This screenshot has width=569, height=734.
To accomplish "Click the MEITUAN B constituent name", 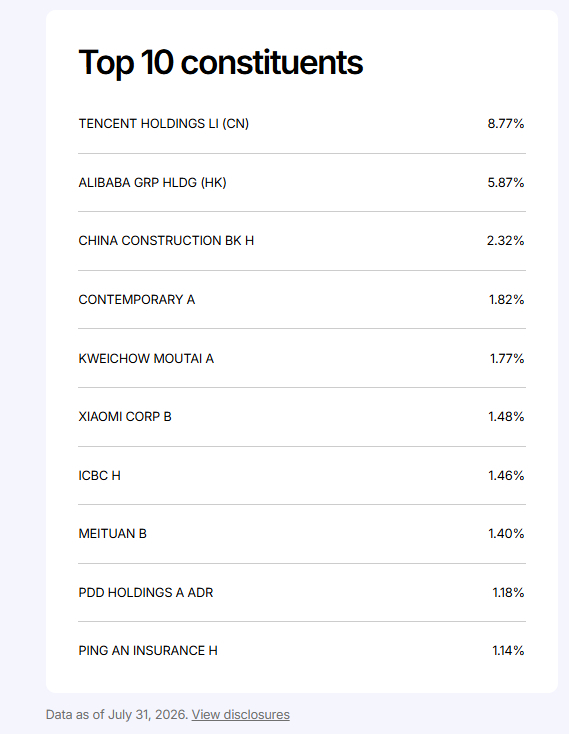I will pos(113,534).
